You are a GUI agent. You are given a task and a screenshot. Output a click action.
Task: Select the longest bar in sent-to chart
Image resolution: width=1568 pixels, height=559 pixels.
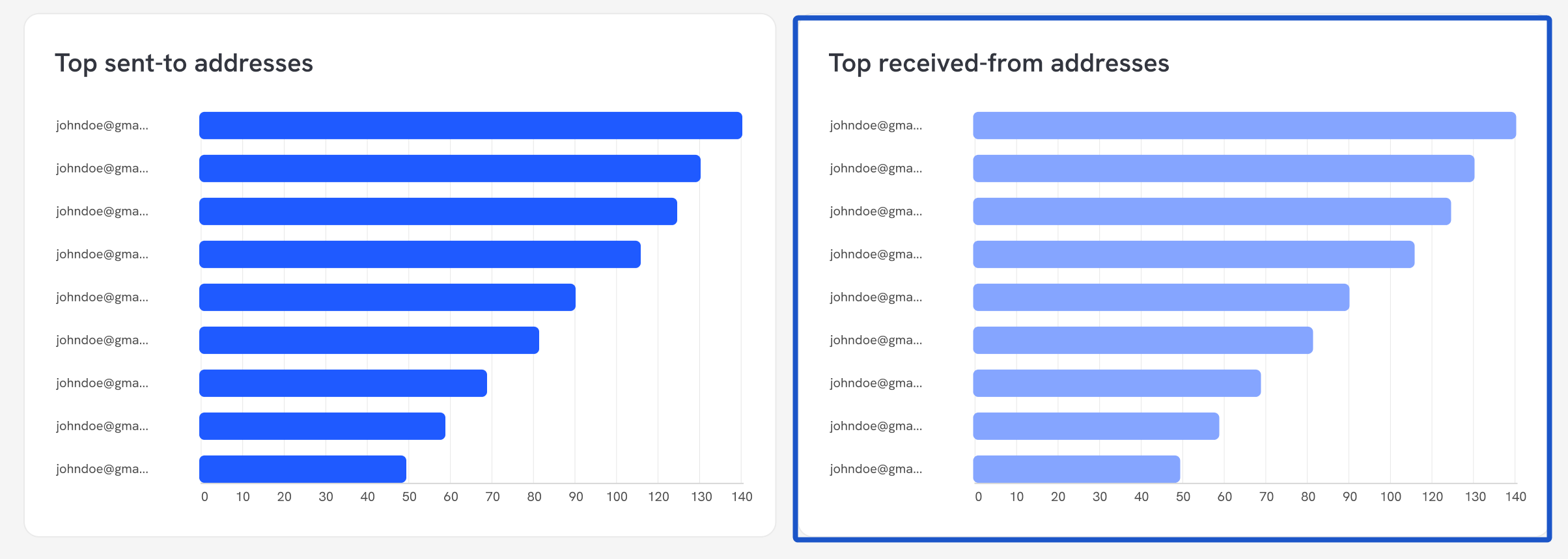[x=470, y=126]
